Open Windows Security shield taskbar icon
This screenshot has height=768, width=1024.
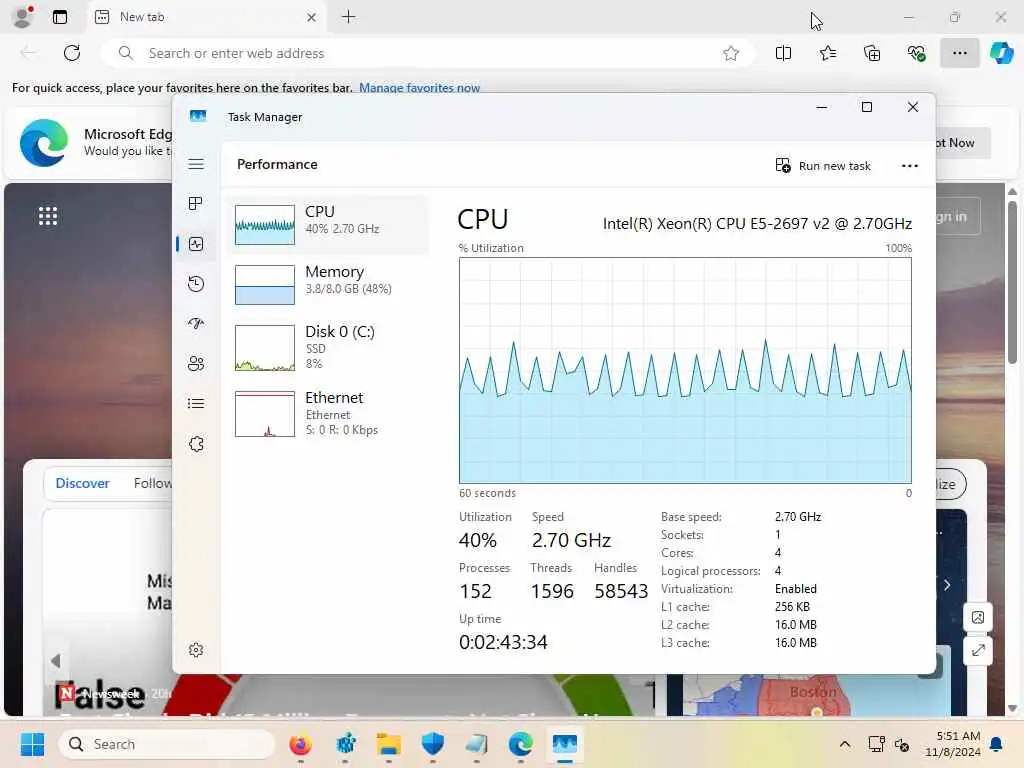tap(432, 744)
